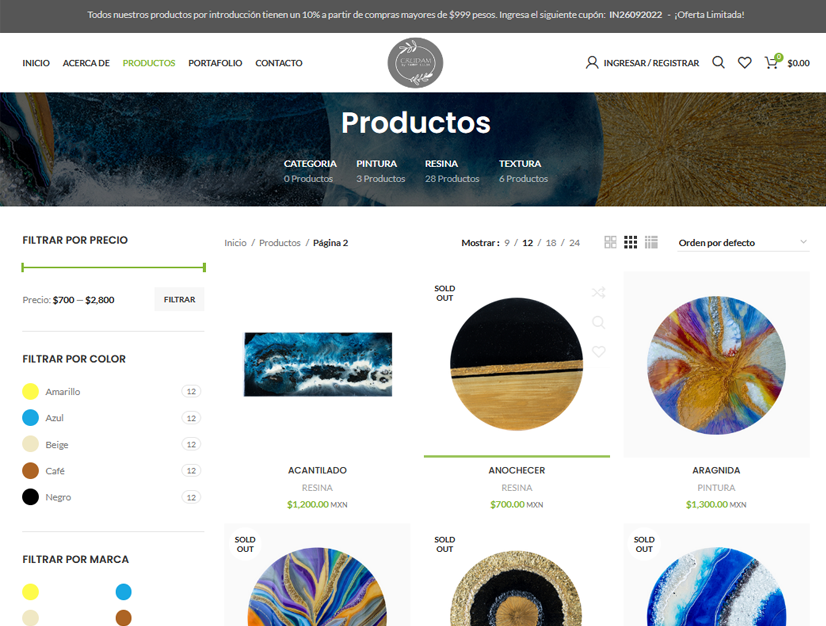Click the Filtrar price button
Image resolution: width=826 pixels, height=626 pixels.
(179, 299)
